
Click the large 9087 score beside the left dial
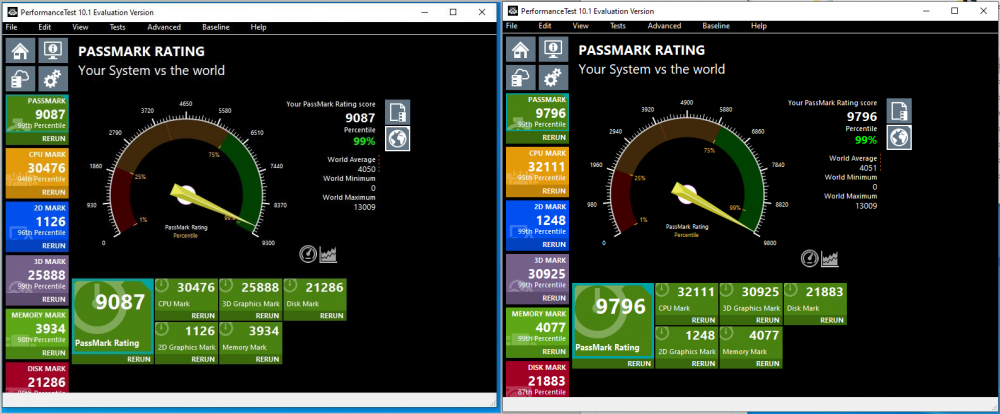360,117
